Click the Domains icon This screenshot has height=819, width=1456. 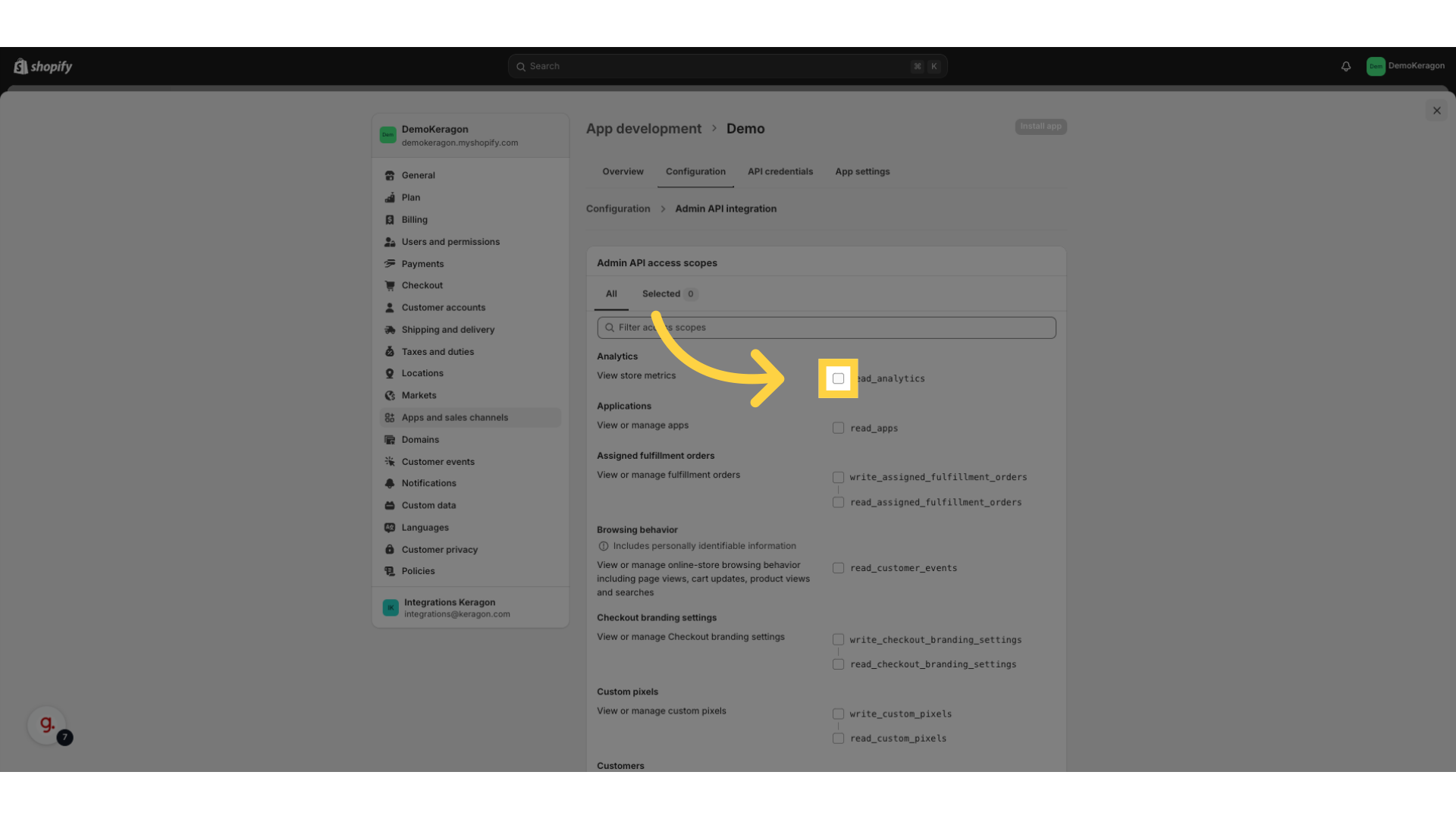click(390, 440)
